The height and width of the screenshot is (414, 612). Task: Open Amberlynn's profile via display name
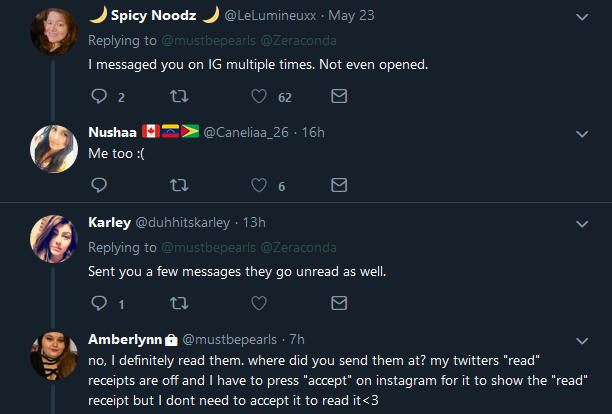click(x=125, y=339)
